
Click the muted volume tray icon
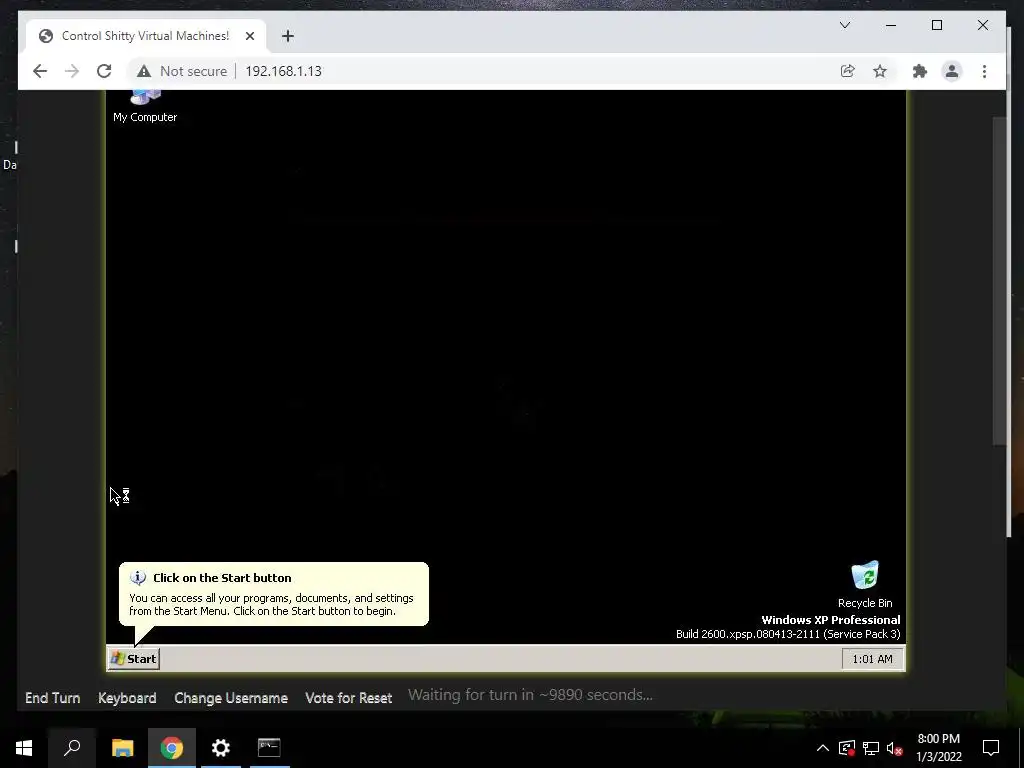point(895,748)
